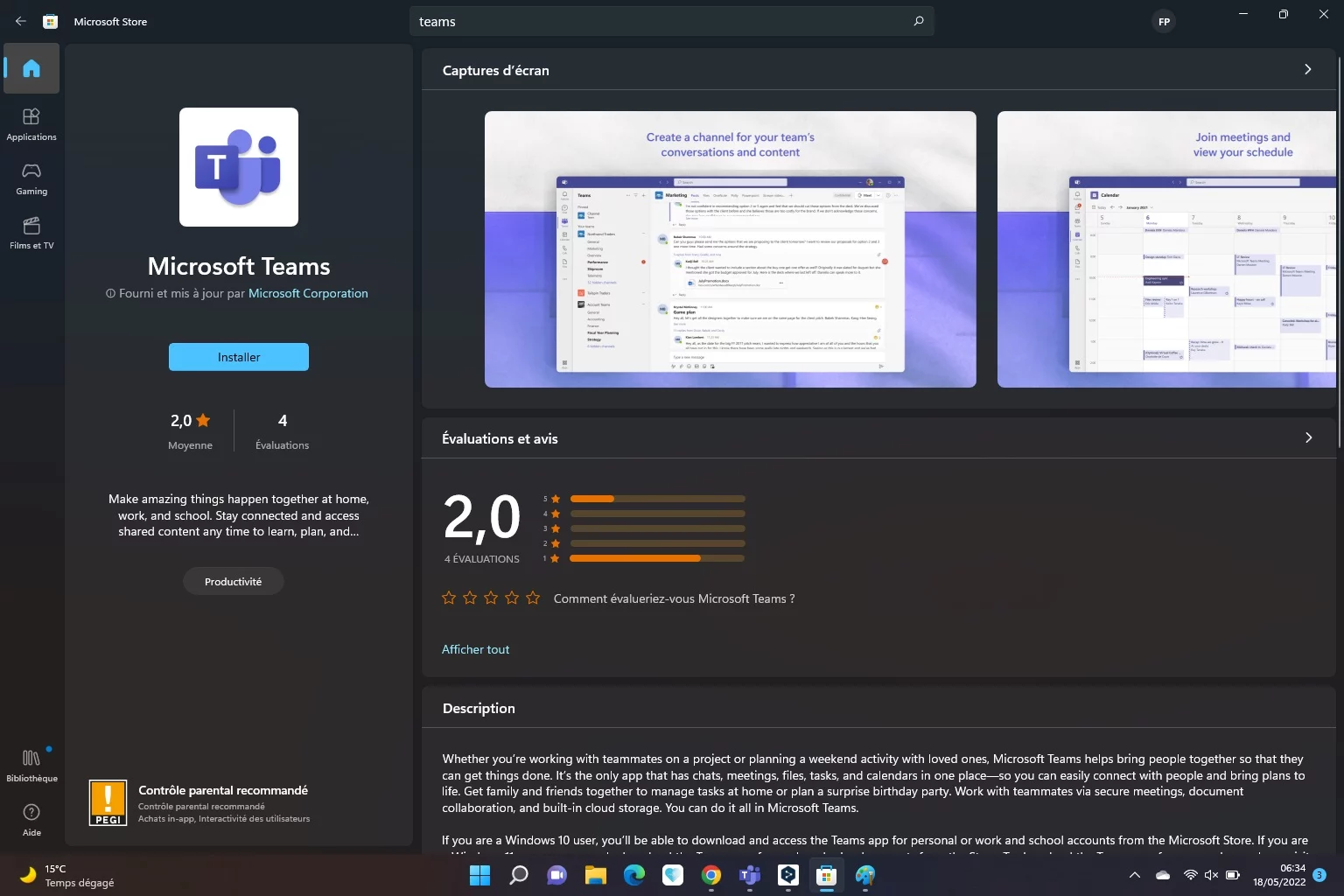Open Aide help section

coord(31,819)
